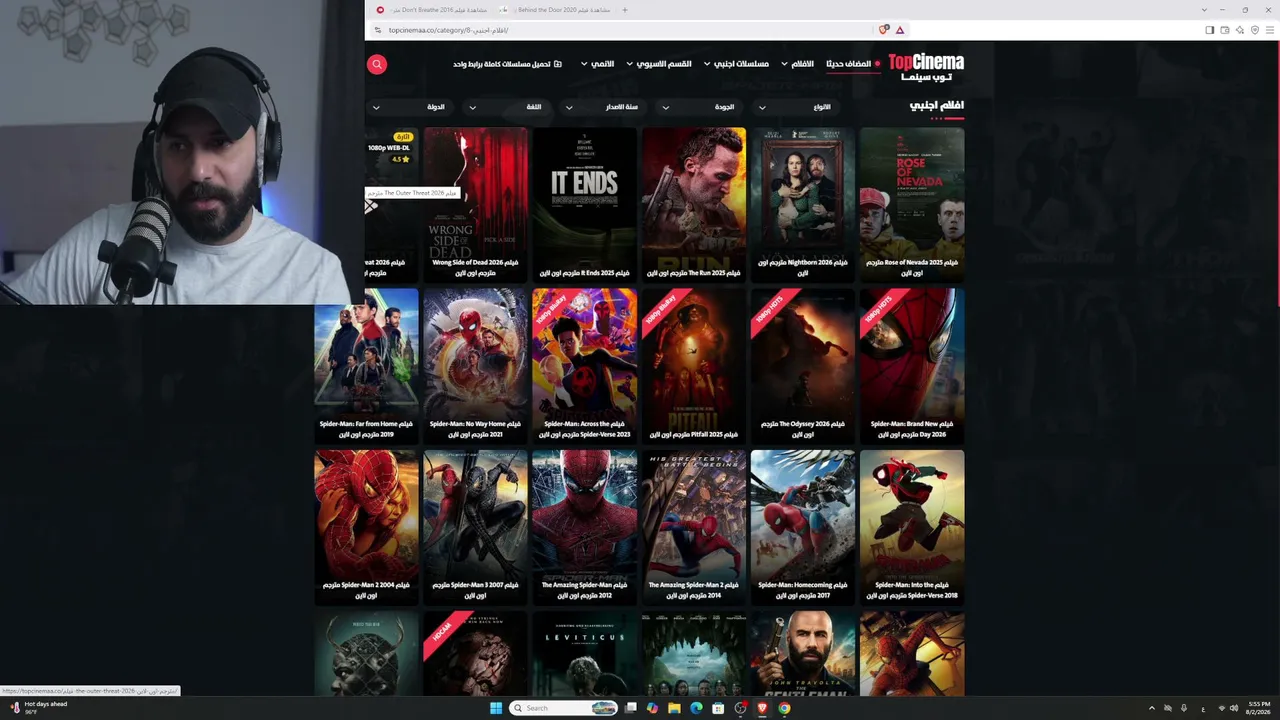Viewport: 1280px width, 720px height.
Task: Open Spider-Man: Homecoming 2017 poster
Action: (x=803, y=527)
